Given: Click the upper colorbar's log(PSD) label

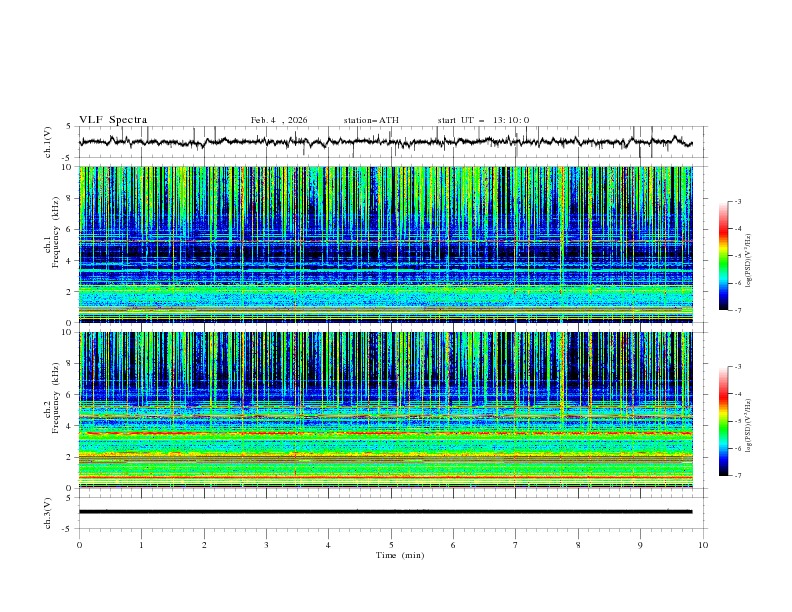Looking at the screenshot, I should (x=749, y=261).
